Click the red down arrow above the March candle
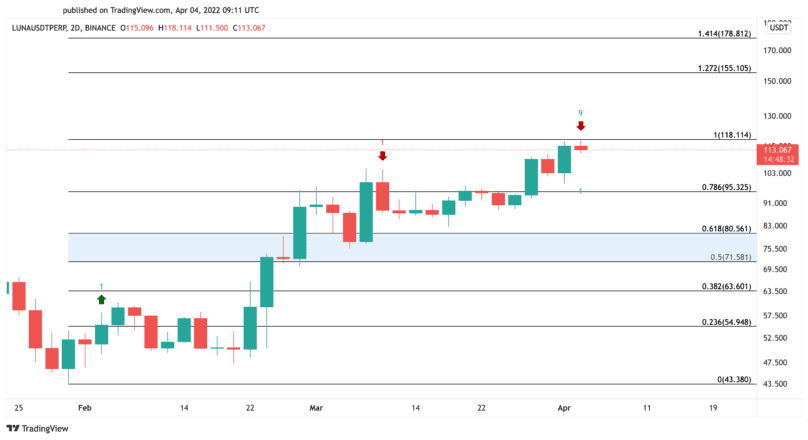 [382, 156]
